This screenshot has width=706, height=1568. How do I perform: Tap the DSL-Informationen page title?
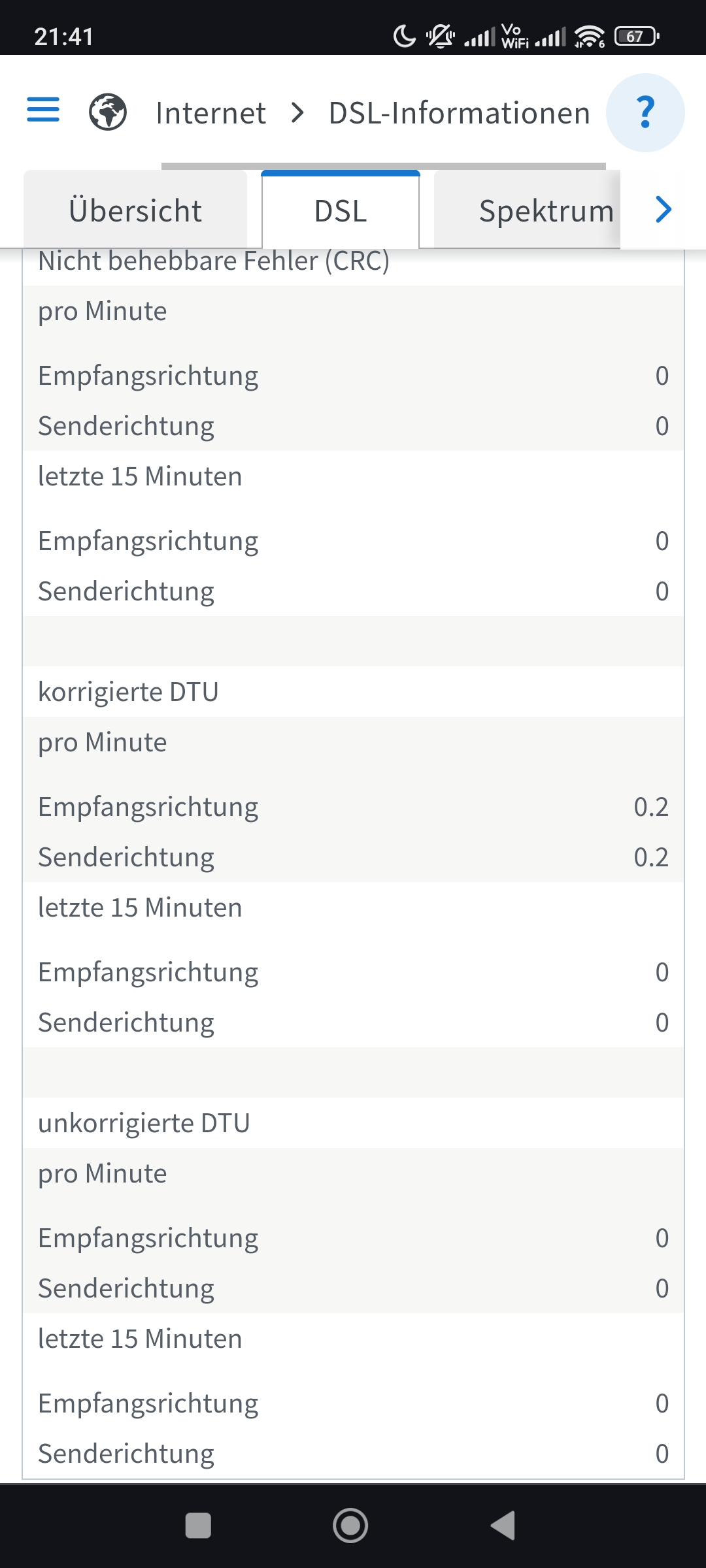coord(459,113)
